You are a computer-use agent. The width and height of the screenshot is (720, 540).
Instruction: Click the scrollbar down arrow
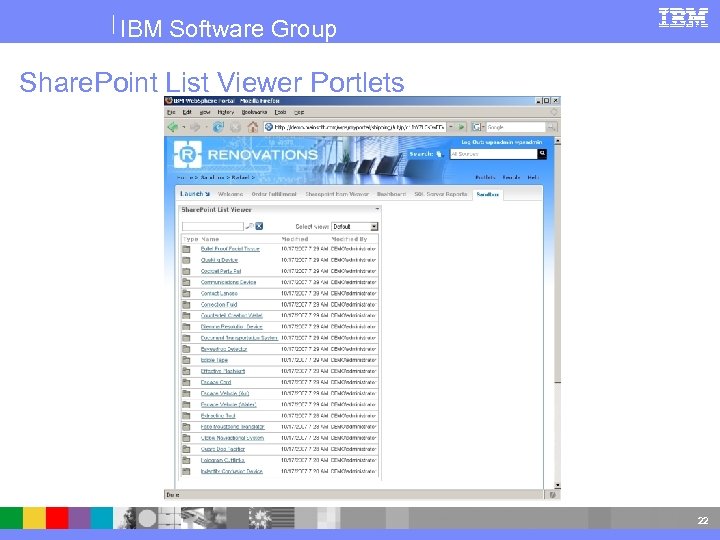(x=557, y=485)
